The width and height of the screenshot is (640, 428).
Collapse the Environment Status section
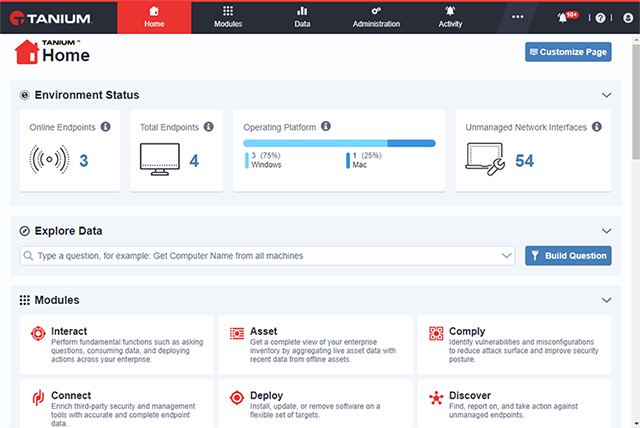[x=606, y=95]
